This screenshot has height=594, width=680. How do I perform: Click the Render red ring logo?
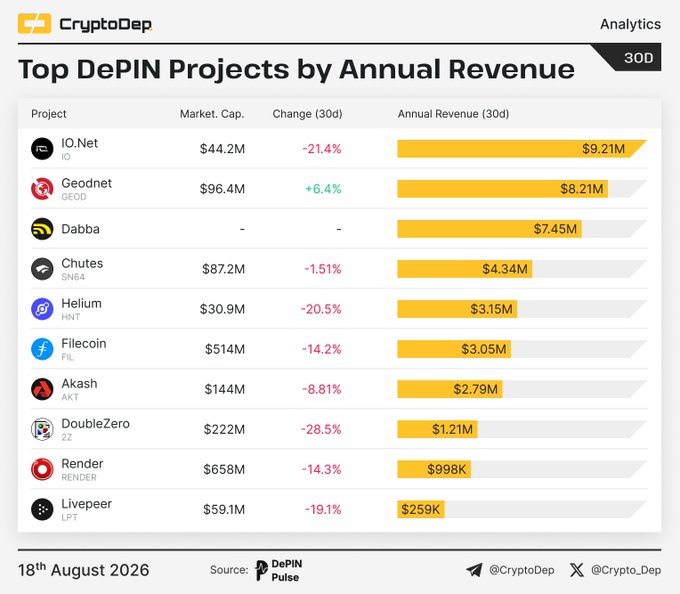pyautogui.click(x=42, y=469)
